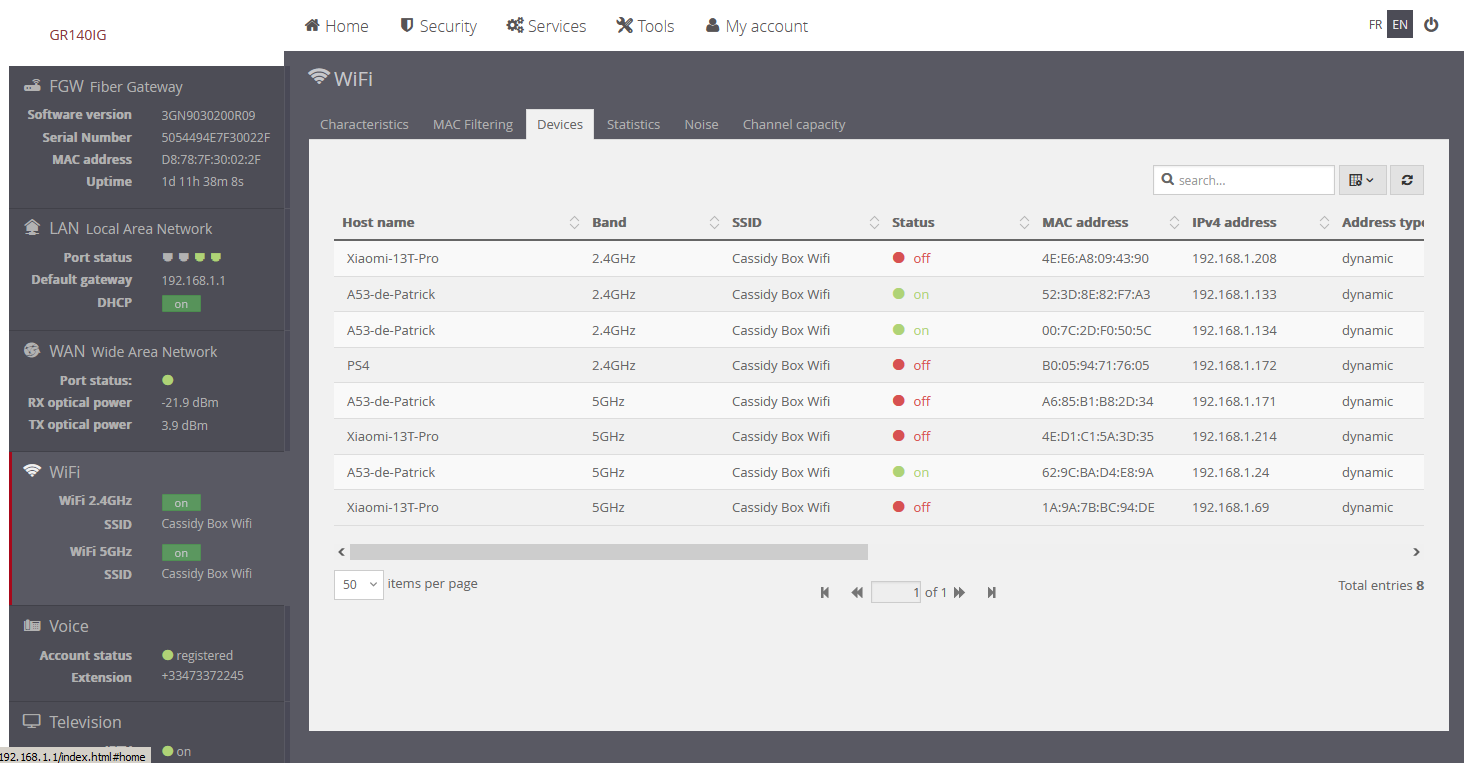Click the power/logout icon
Viewport: 1464px width, 763px height.
1431,25
